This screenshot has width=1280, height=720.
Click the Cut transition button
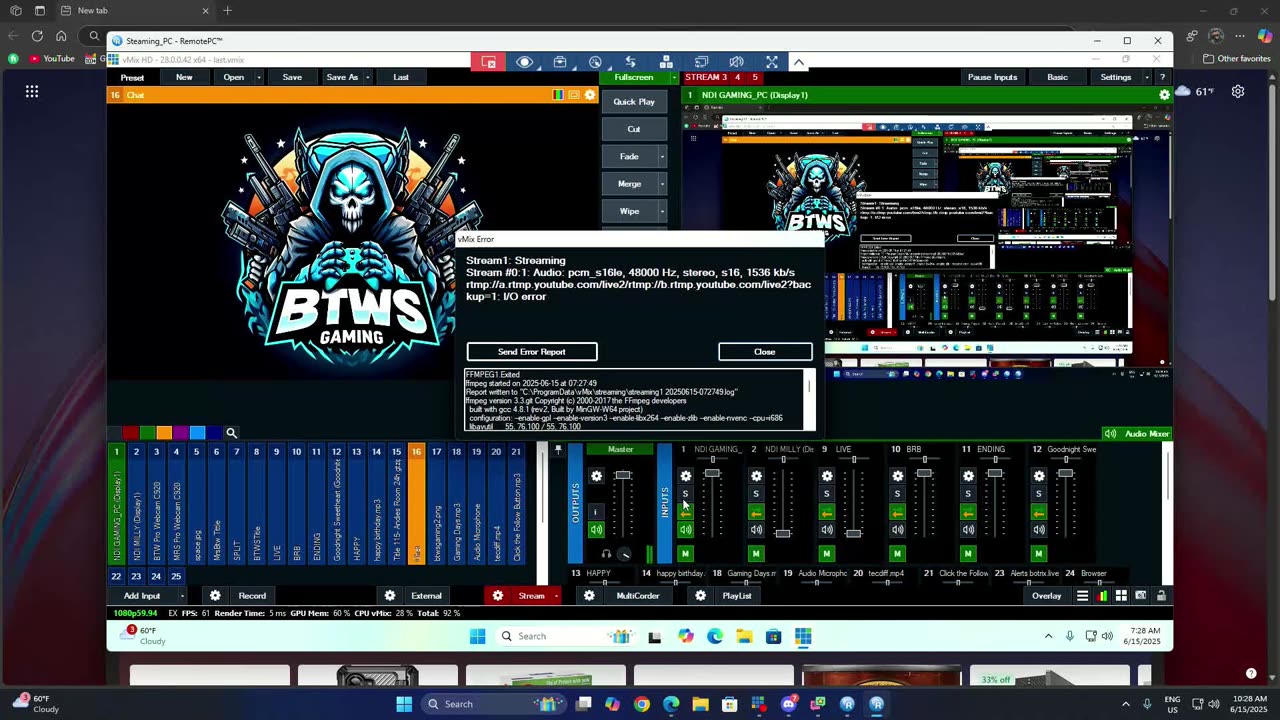(x=634, y=129)
